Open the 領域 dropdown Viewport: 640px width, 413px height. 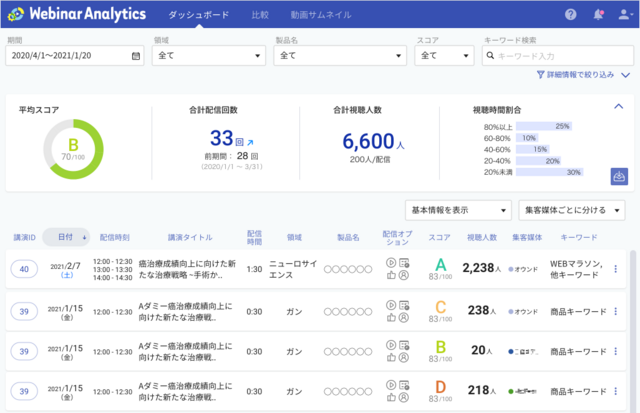[210, 56]
